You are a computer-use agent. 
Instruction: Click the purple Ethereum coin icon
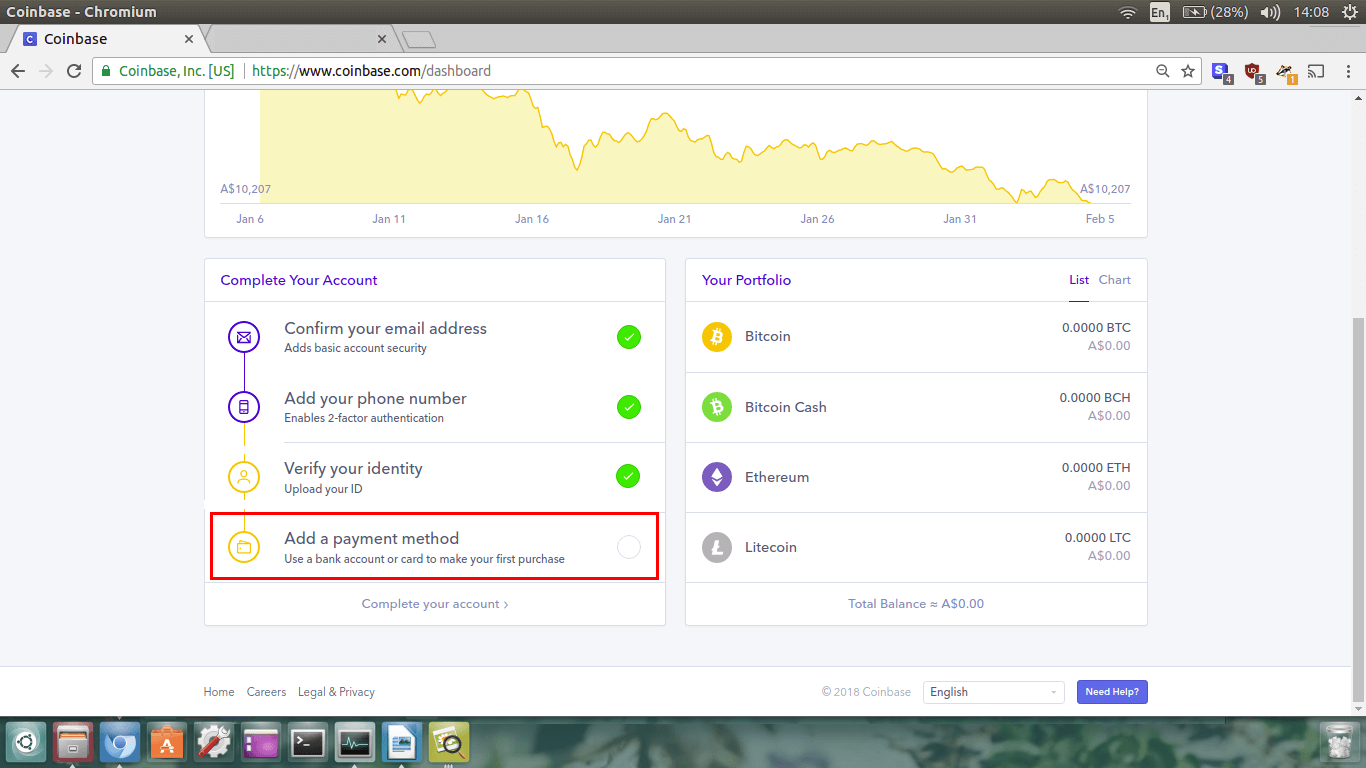click(717, 477)
